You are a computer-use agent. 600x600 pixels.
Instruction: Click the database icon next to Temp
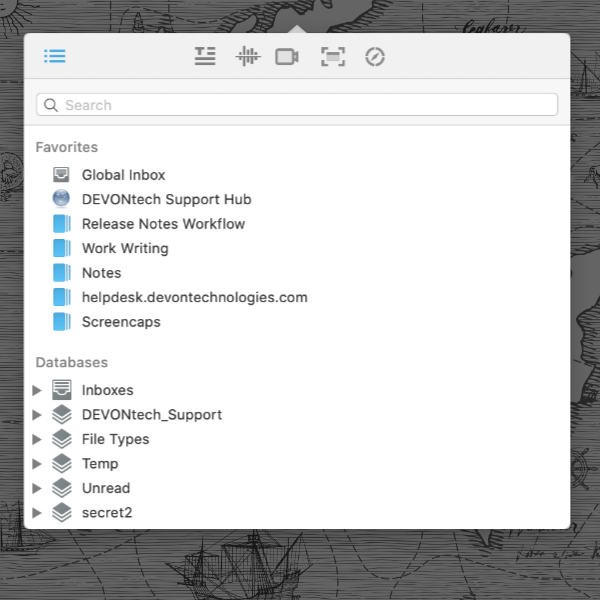click(62, 463)
